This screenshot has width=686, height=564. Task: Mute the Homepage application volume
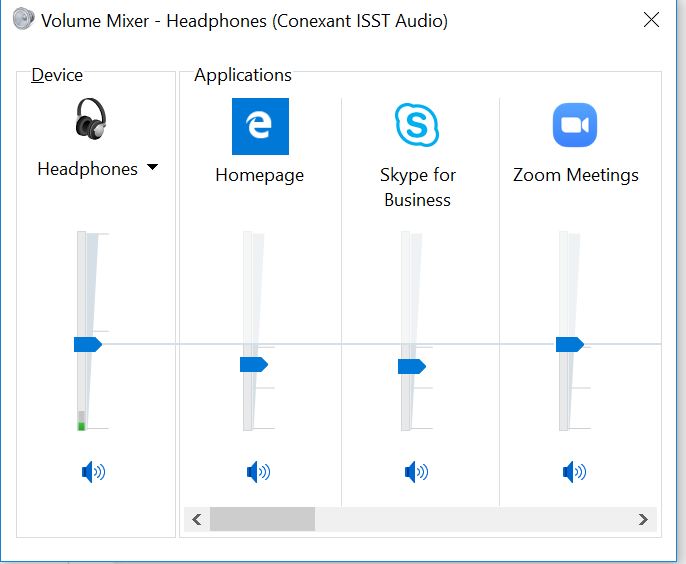click(x=258, y=472)
